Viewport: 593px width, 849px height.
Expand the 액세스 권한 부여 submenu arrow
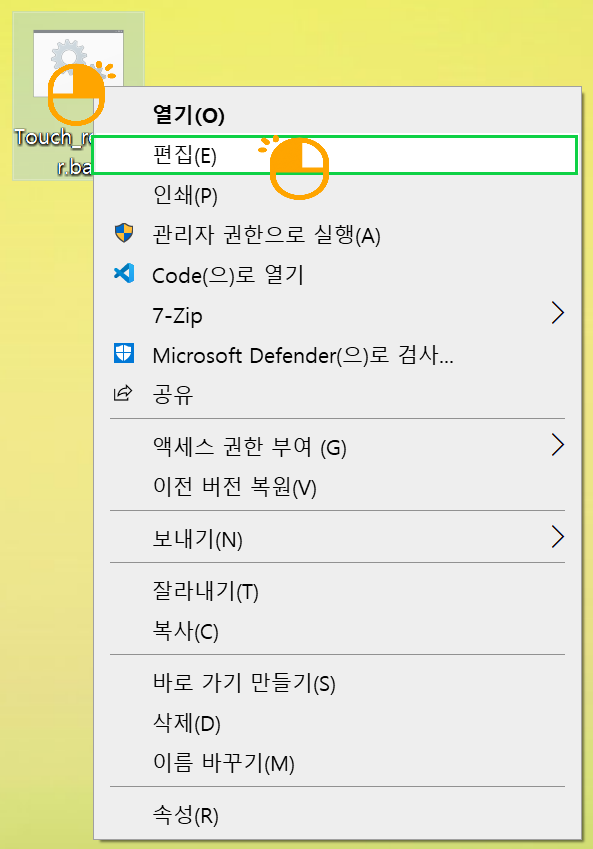(558, 445)
